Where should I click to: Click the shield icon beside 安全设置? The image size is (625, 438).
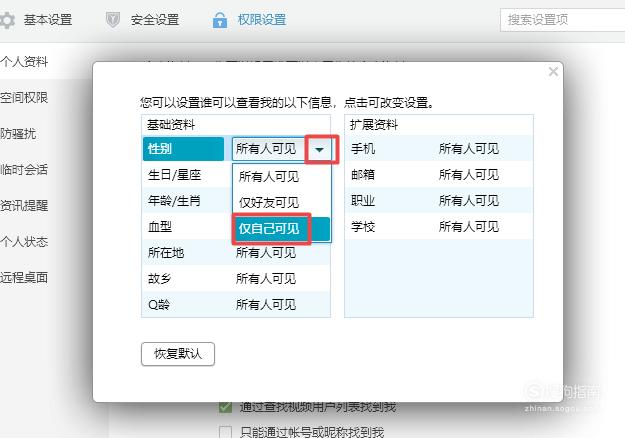tap(113, 20)
